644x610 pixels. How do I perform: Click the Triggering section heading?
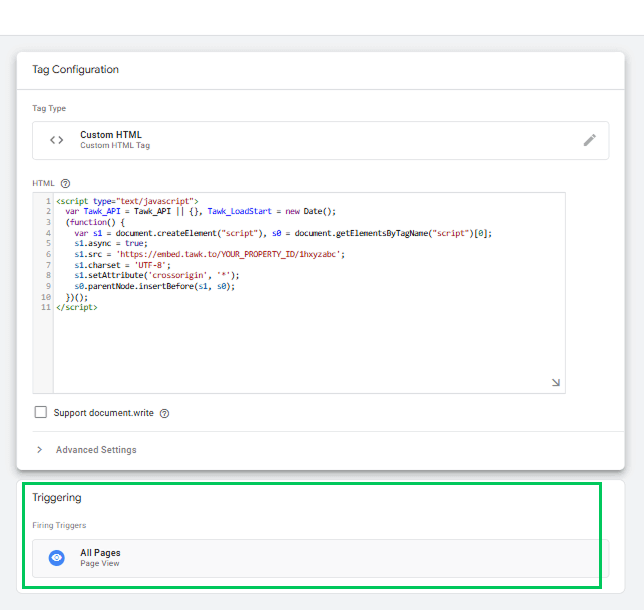[x=57, y=497]
